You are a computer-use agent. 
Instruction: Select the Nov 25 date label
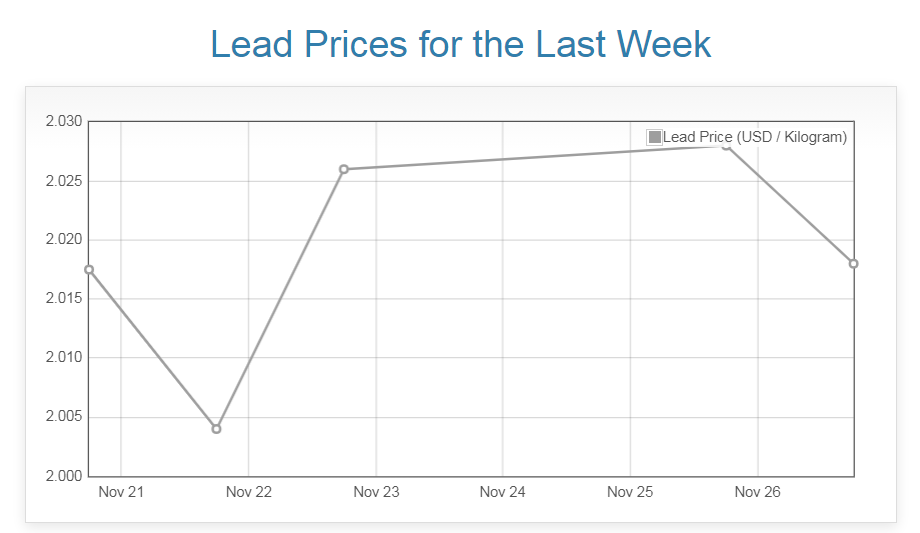(x=630, y=492)
